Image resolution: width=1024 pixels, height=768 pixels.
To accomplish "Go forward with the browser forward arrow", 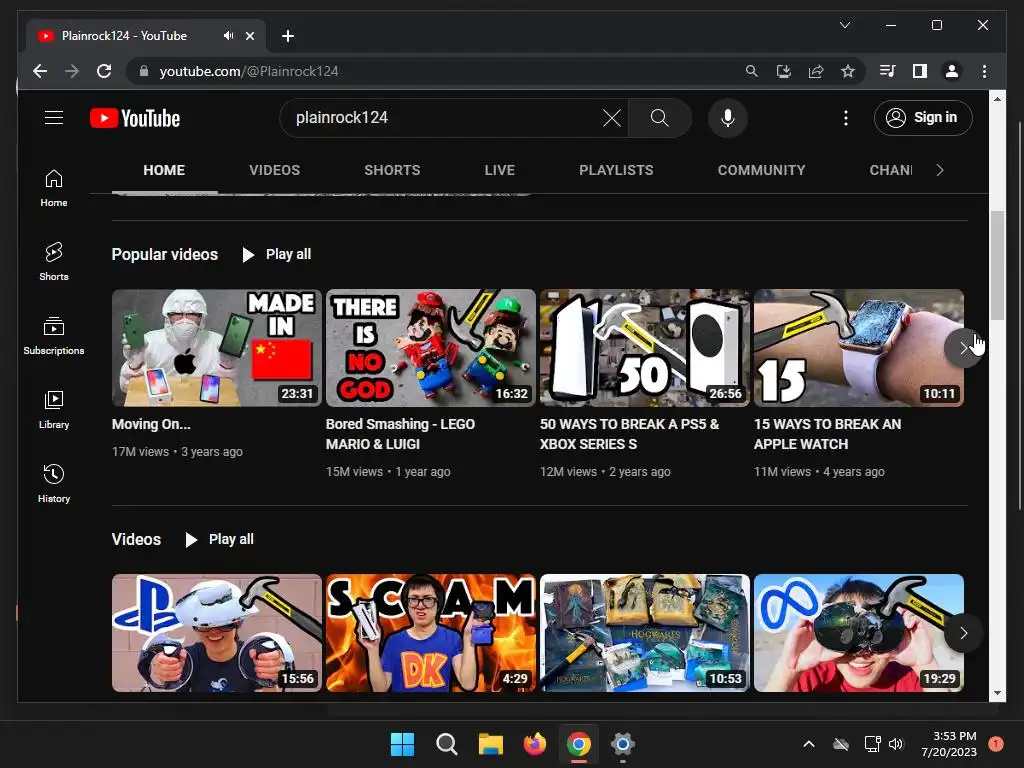I will (x=72, y=71).
